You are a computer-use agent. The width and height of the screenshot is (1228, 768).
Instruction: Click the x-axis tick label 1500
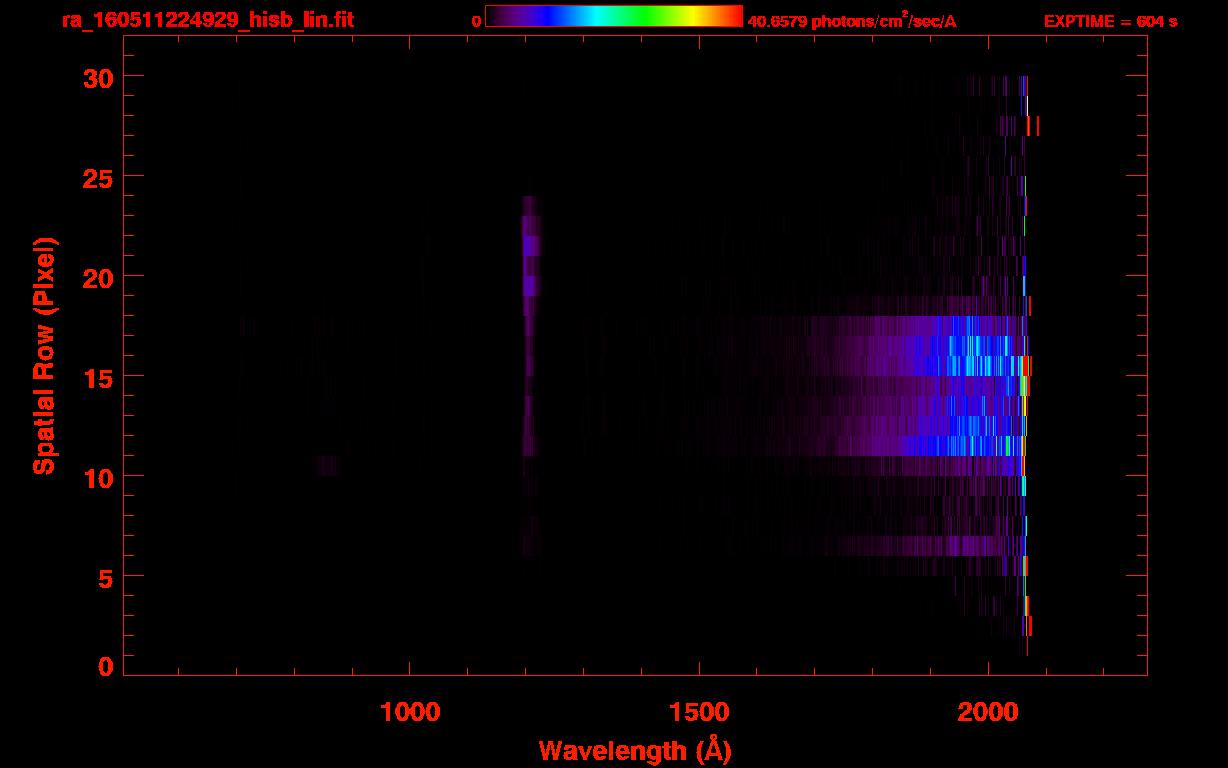coord(699,712)
